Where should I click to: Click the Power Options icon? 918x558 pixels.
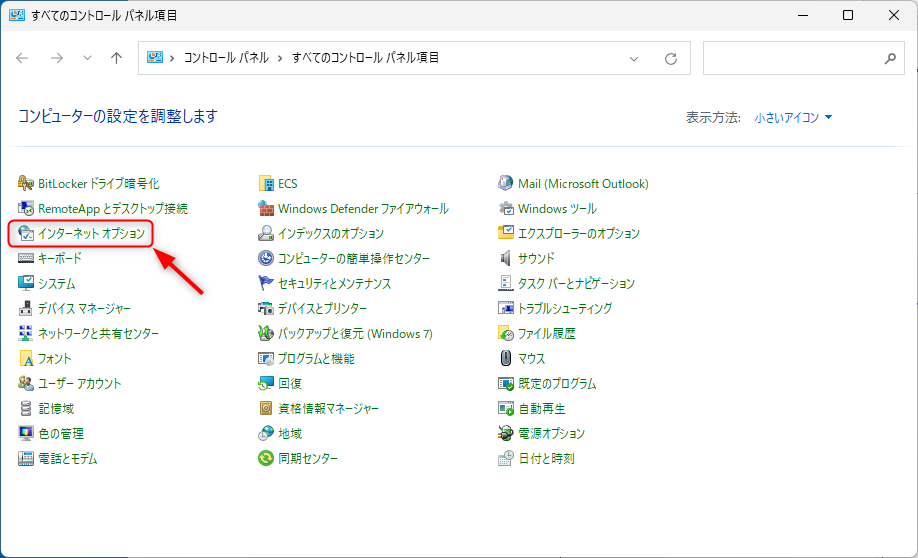click(506, 434)
